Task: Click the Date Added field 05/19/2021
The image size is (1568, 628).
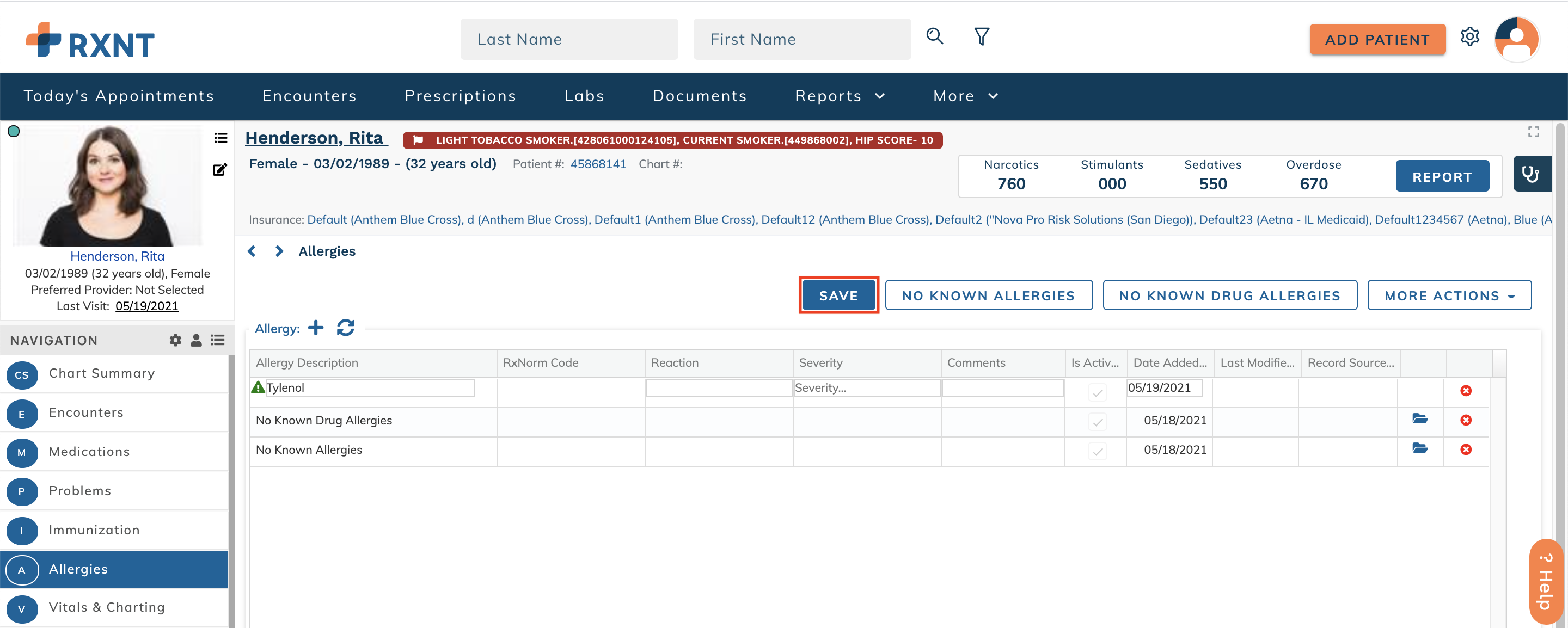Action: pyautogui.click(x=1165, y=388)
